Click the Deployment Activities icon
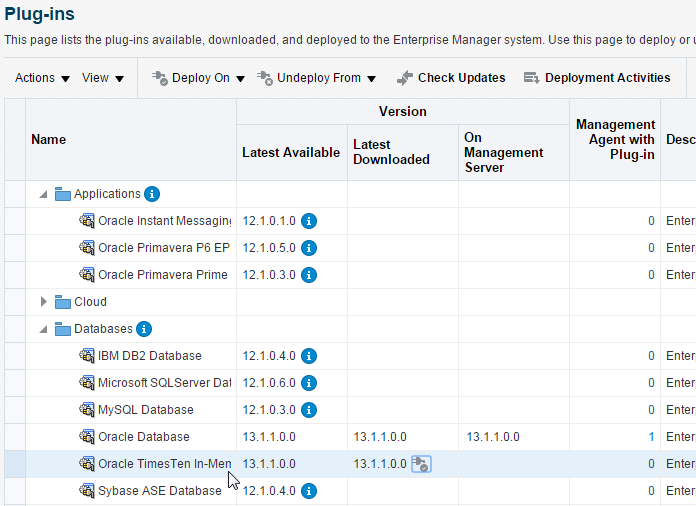The image size is (696, 506). click(531, 79)
